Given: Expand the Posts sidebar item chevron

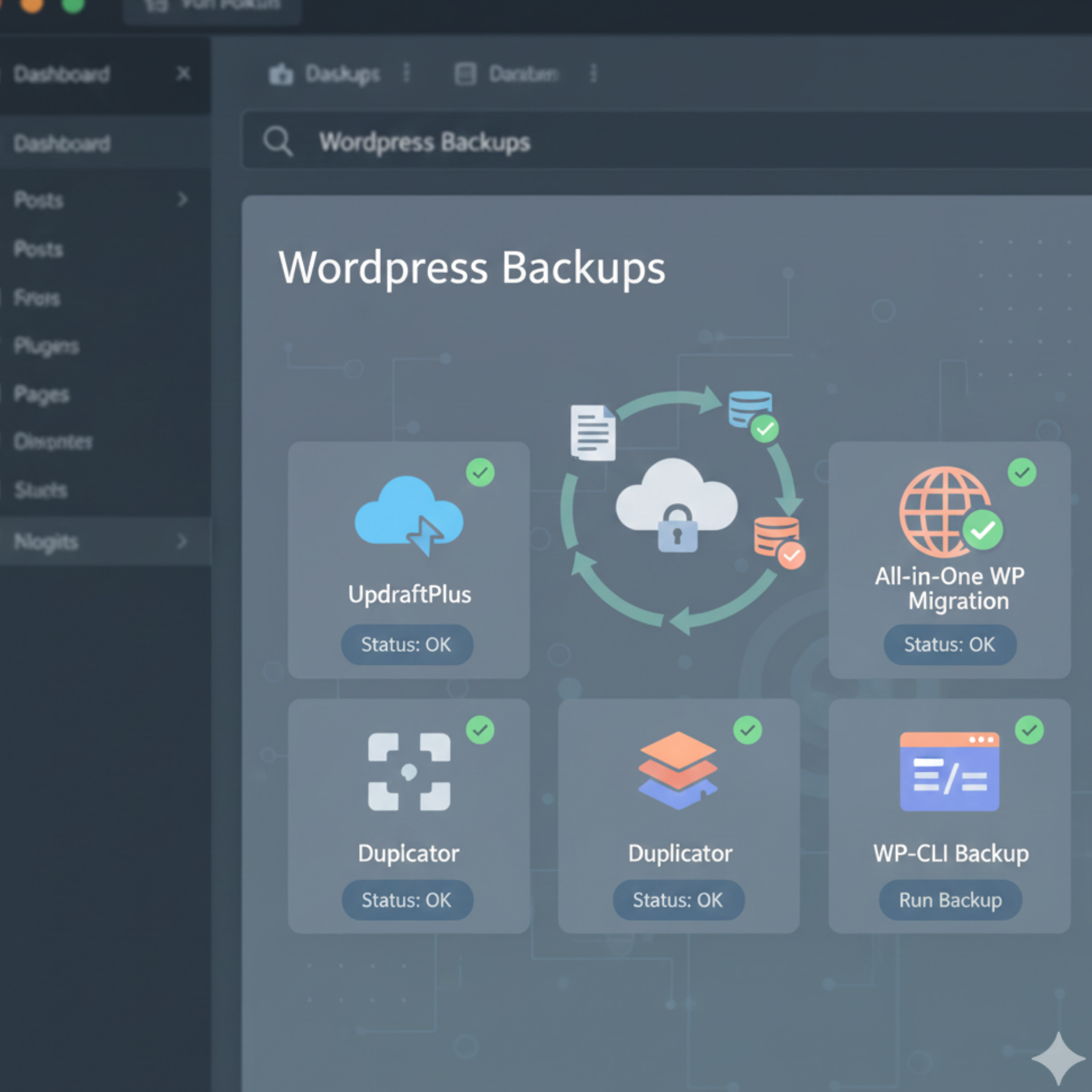Looking at the screenshot, I should [x=182, y=199].
